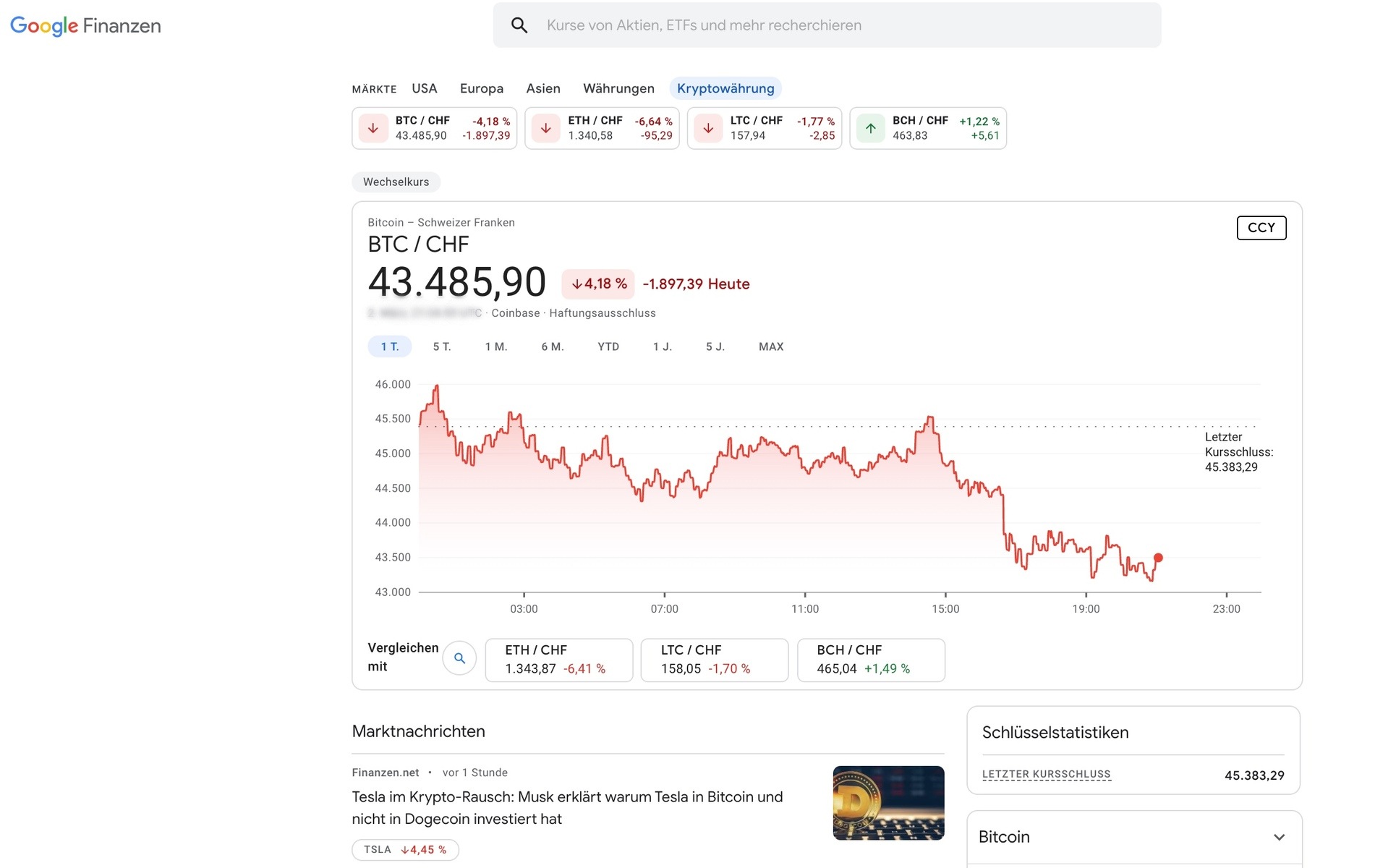Click the search magnifier icon in search bar
This screenshot has width=1375, height=868.
tap(519, 25)
